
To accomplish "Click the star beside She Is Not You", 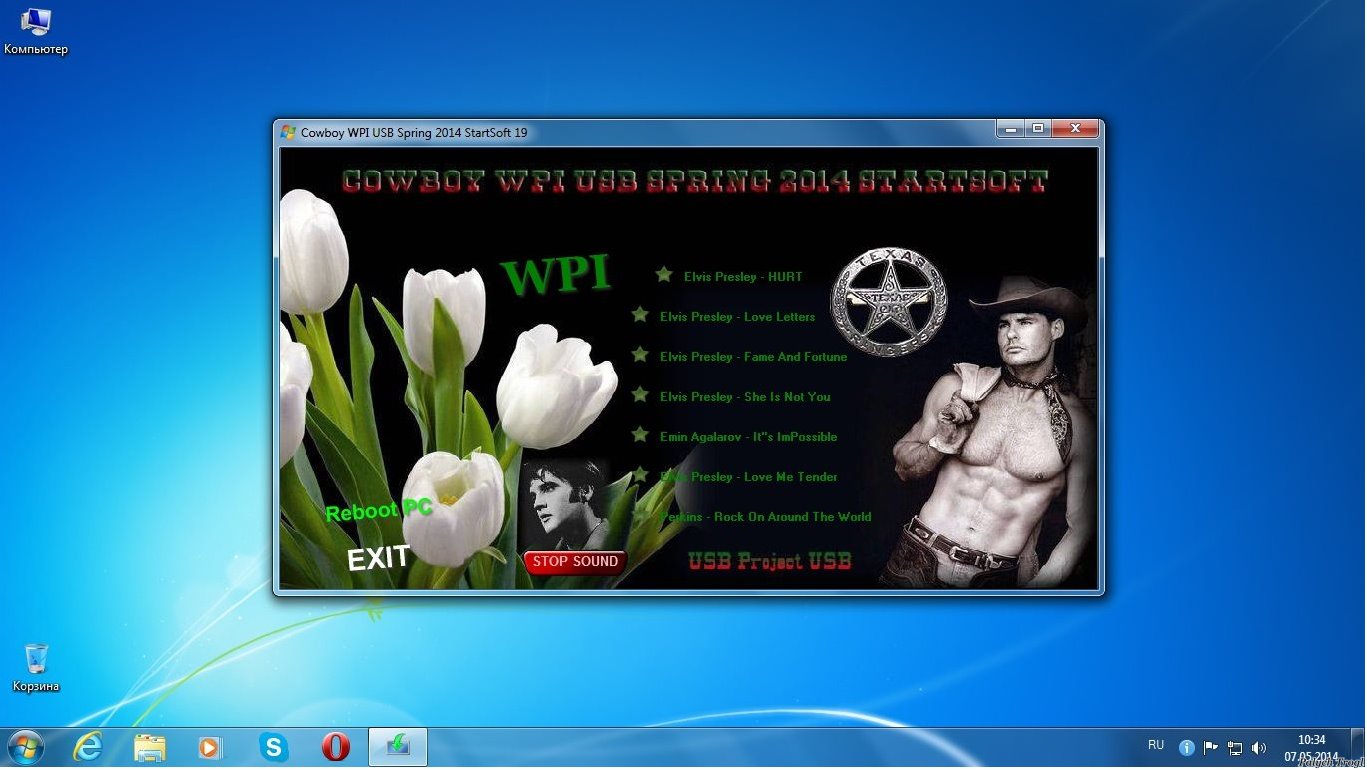I will coord(640,395).
